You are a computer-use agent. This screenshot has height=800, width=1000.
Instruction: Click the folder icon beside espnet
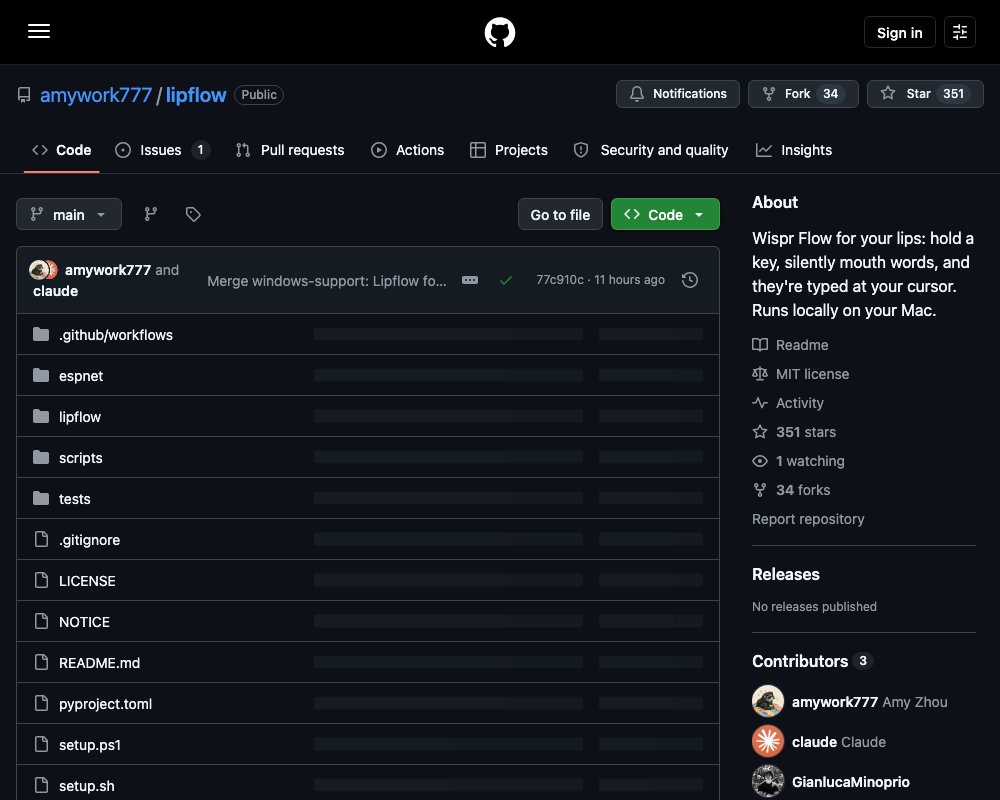tap(41, 375)
